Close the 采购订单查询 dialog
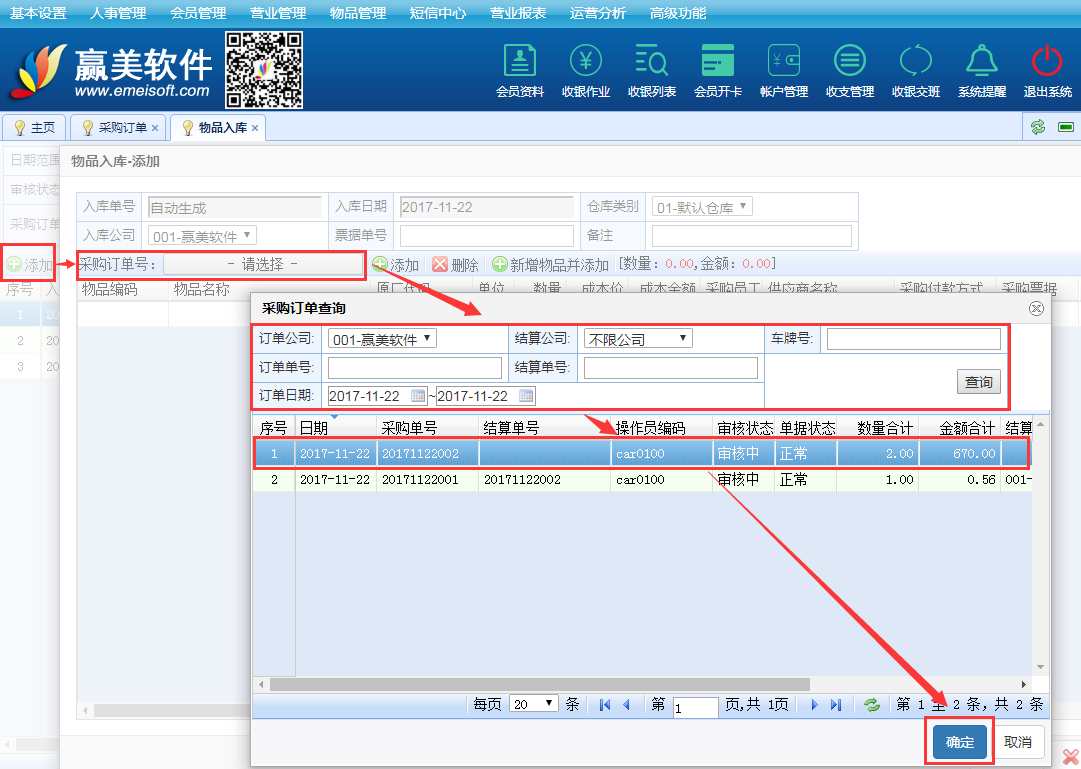The height and width of the screenshot is (769, 1081). pyautogui.click(x=1036, y=308)
